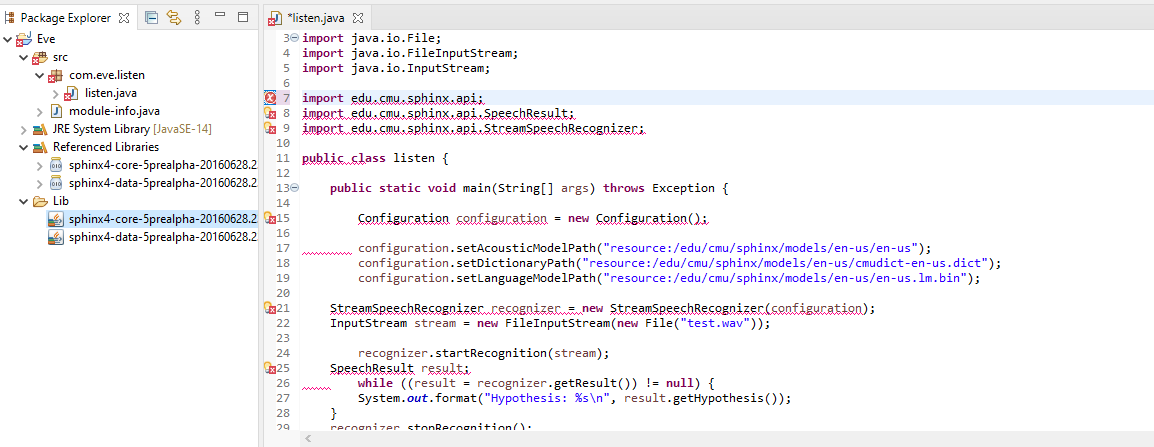Click sphinx4-data jar file icon under Lib
1154x447 pixels.
(x=56, y=236)
